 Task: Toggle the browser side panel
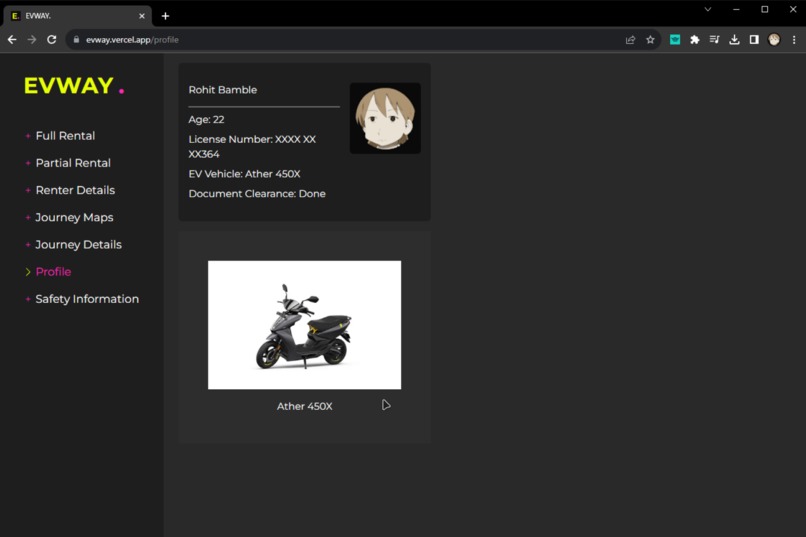point(754,40)
